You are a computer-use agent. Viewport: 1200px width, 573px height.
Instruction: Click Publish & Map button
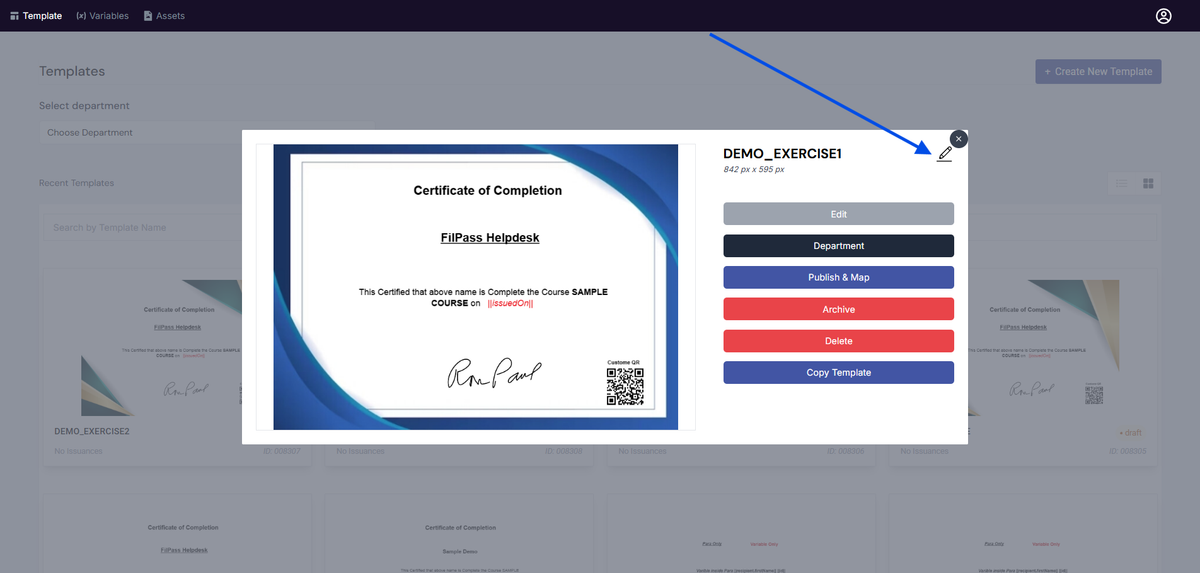(838, 277)
